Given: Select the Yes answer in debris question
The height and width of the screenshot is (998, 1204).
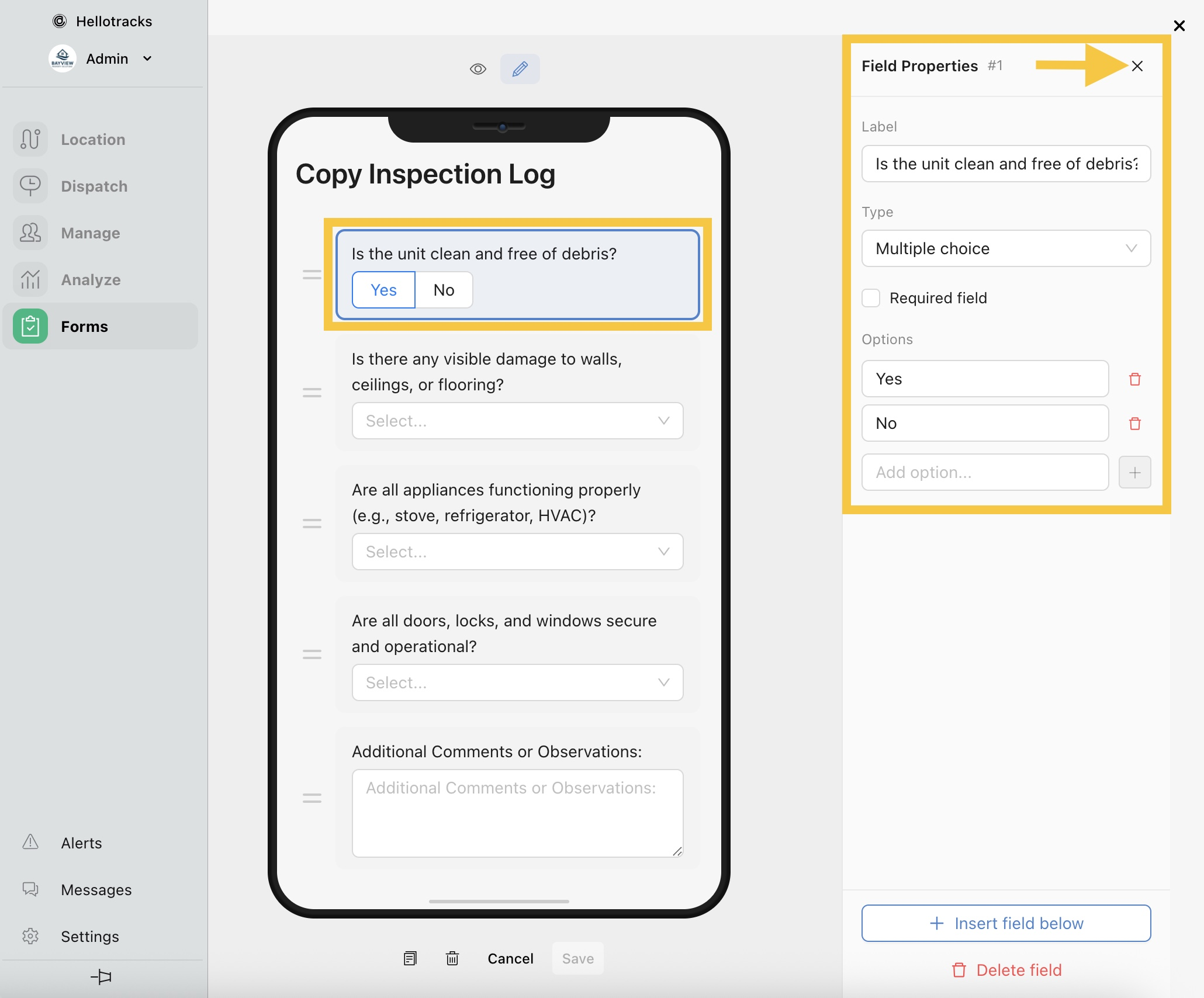Looking at the screenshot, I should coord(383,290).
